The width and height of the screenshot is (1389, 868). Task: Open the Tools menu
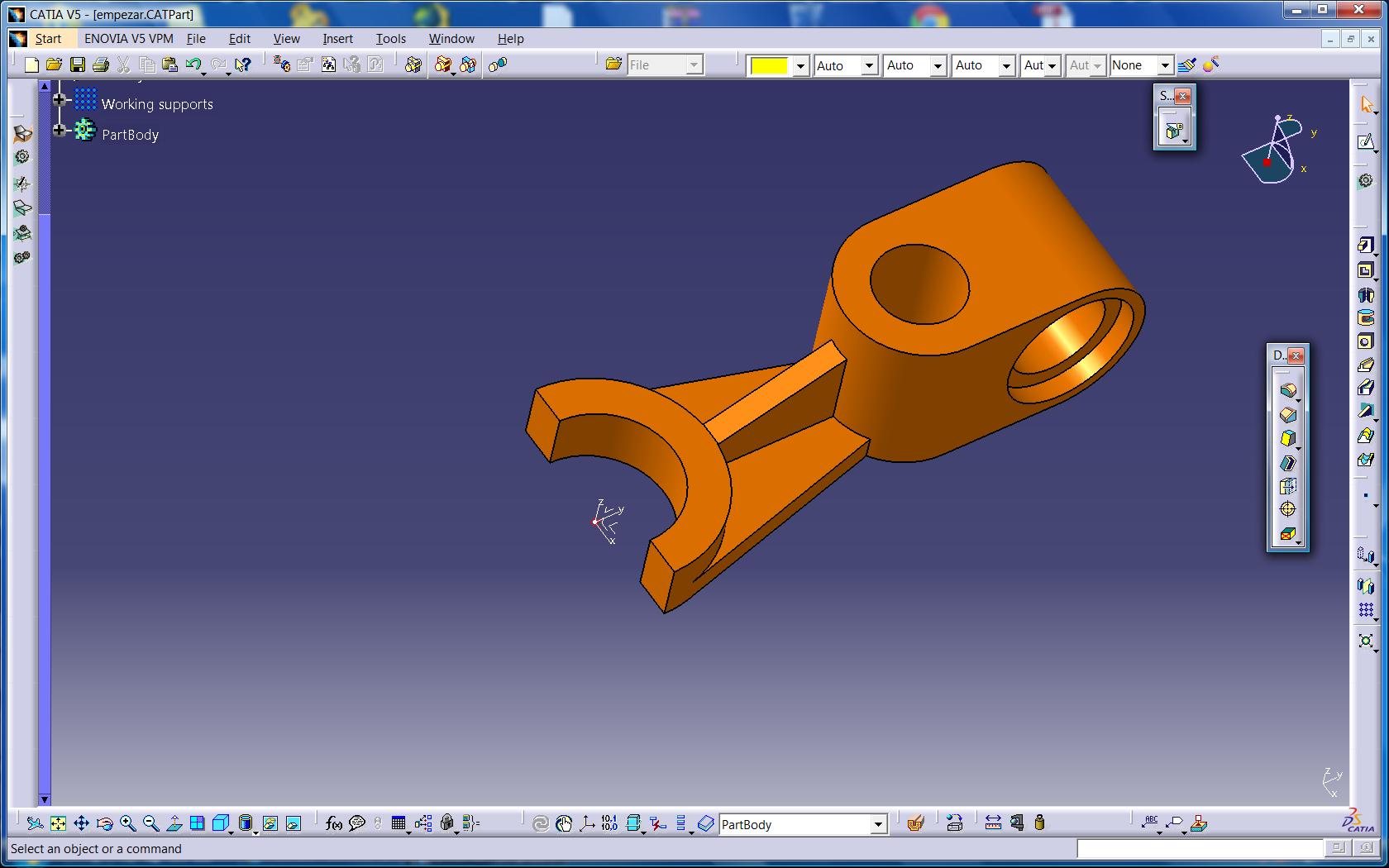point(391,39)
